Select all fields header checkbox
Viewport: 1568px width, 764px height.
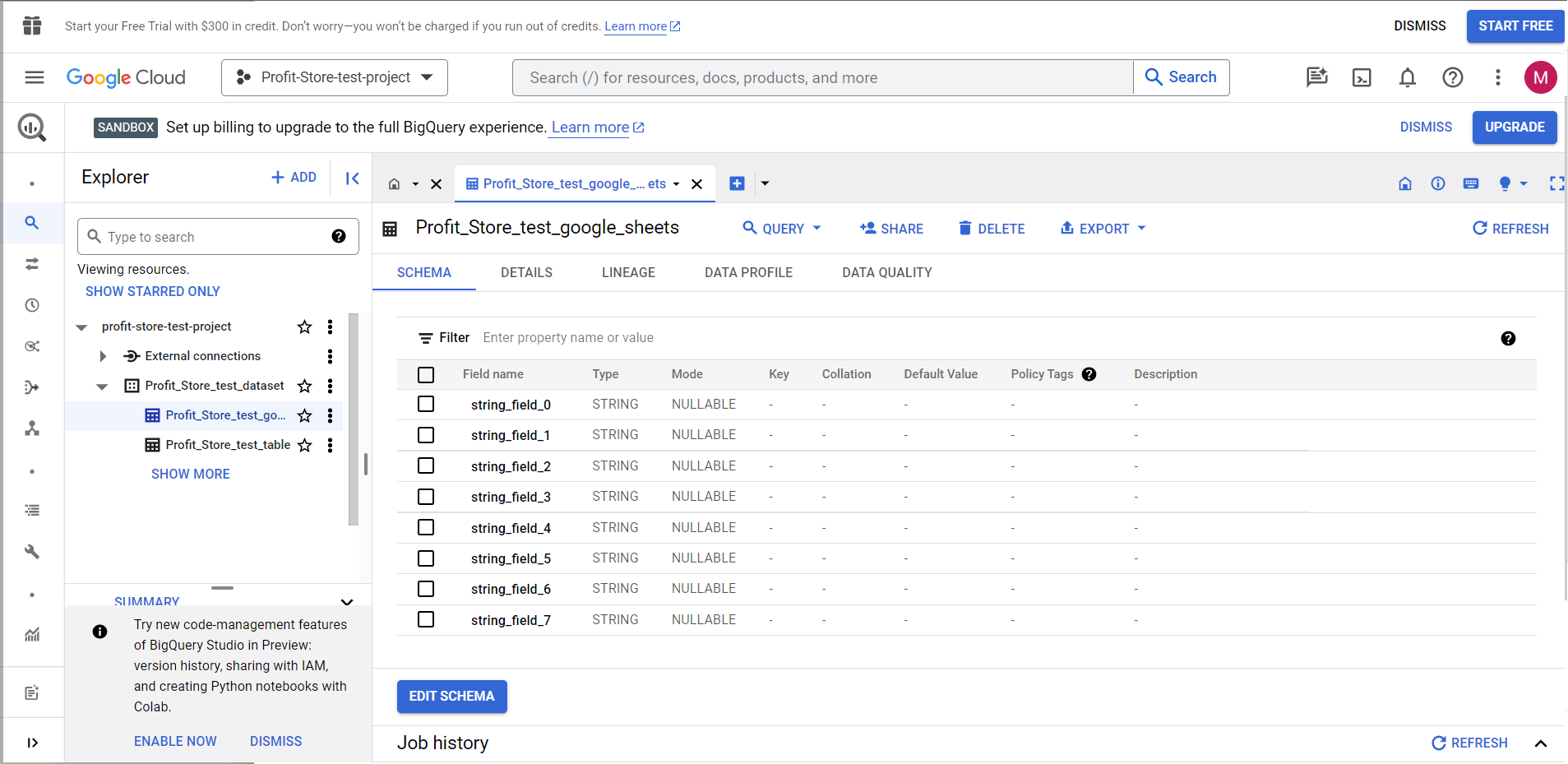point(426,375)
